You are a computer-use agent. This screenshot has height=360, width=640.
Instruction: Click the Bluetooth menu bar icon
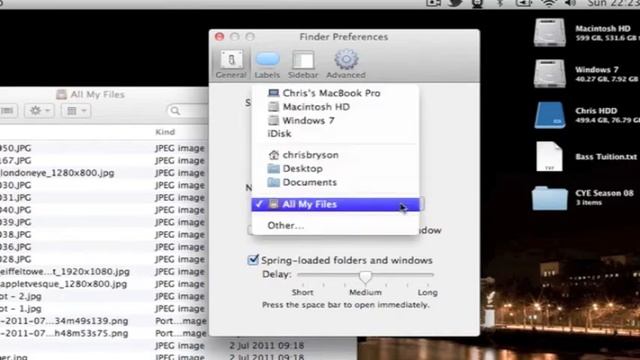(x=500, y=3)
